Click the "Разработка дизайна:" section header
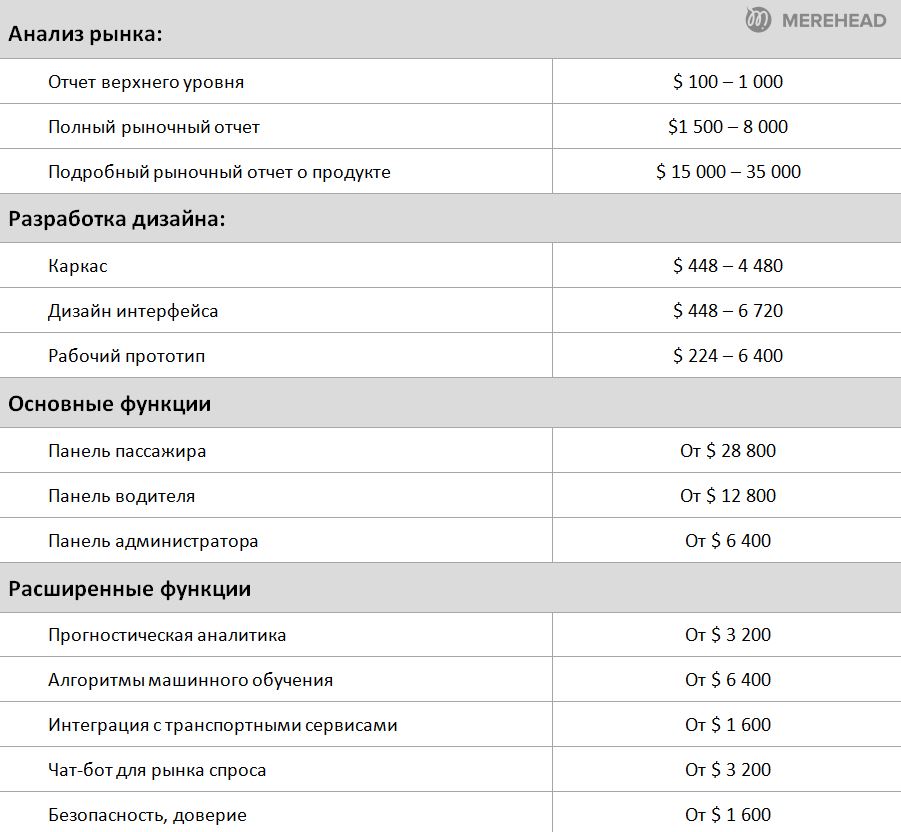The width and height of the screenshot is (901, 832). tap(117, 219)
